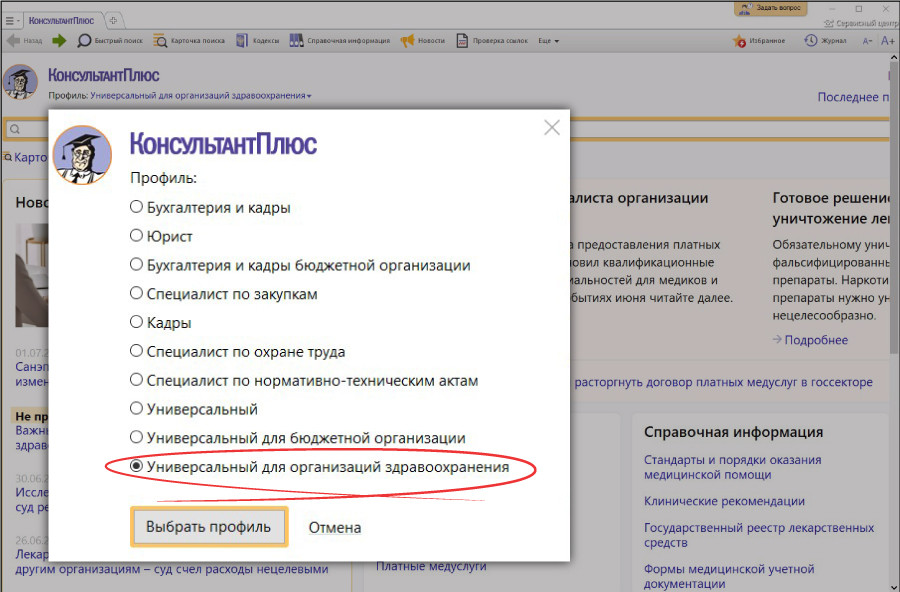The width and height of the screenshot is (900, 592).
Task: Open Формы медицинской учетной документации link
Action: coord(729,576)
